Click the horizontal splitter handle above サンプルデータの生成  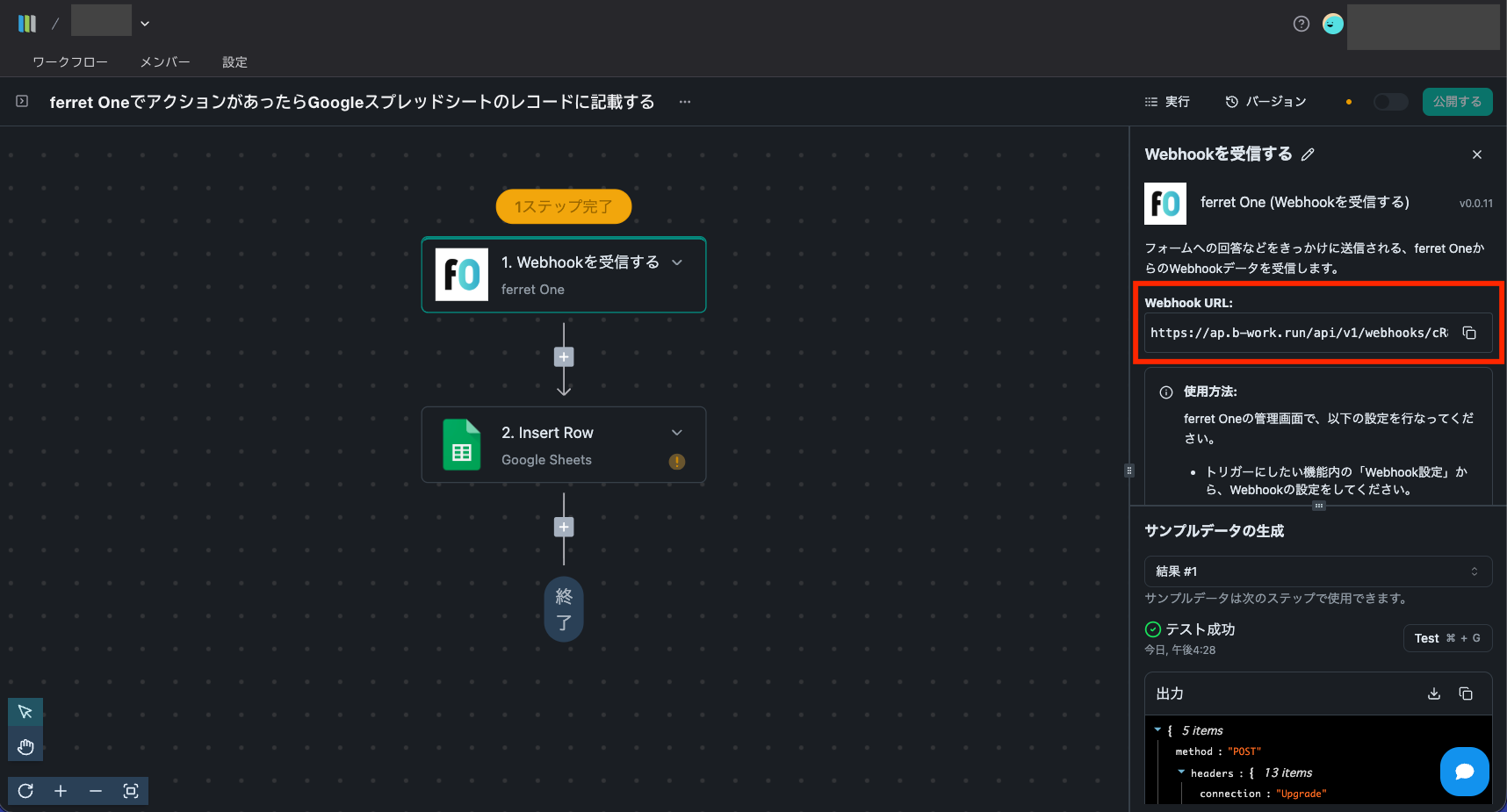[x=1318, y=506]
